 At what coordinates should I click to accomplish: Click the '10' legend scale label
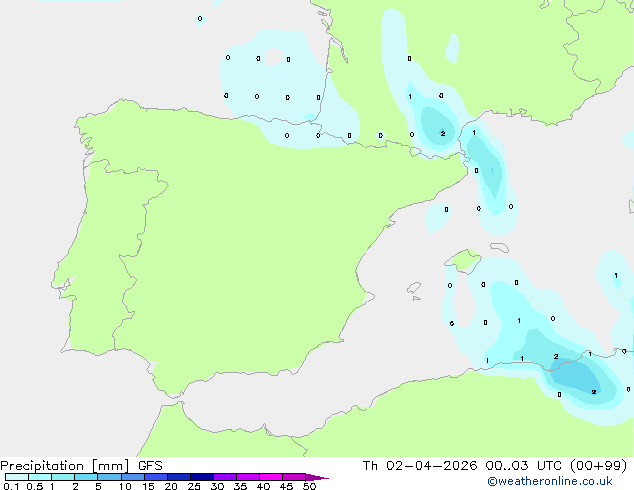pos(125,486)
